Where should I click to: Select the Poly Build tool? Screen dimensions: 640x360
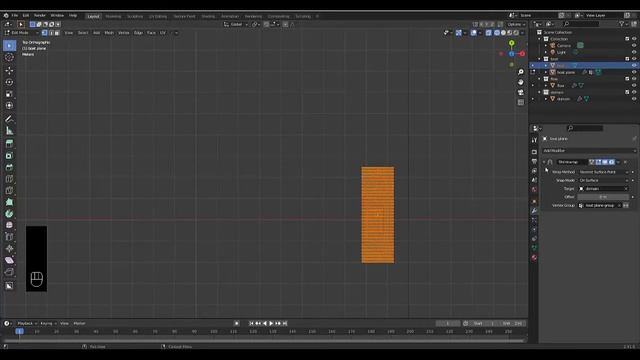(x=9, y=202)
